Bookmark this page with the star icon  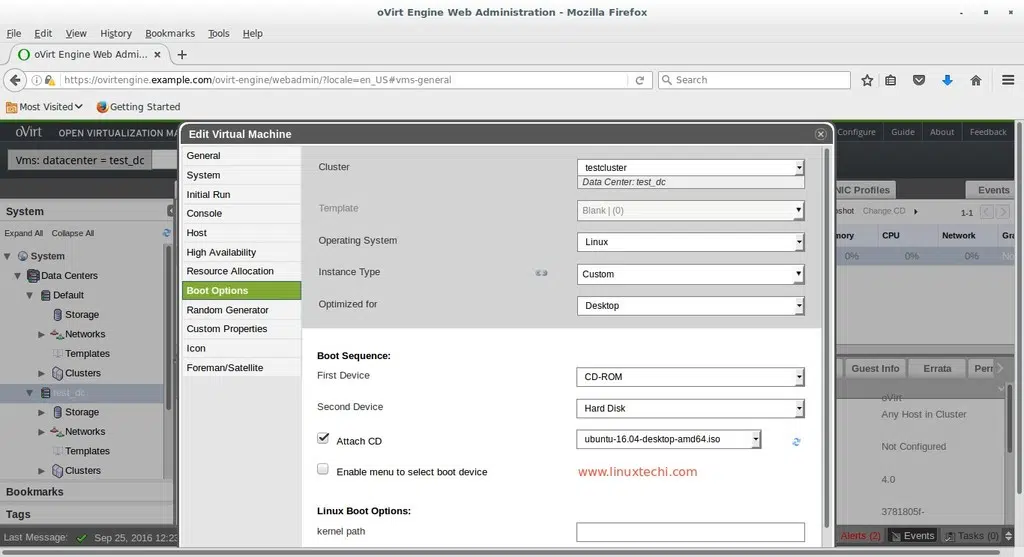(x=867, y=80)
